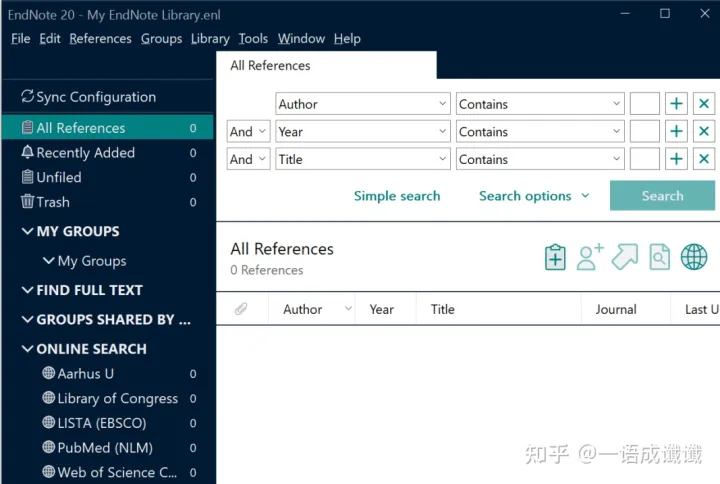The image size is (720, 484).
Task: Click the export arrow icon
Action: click(624, 257)
